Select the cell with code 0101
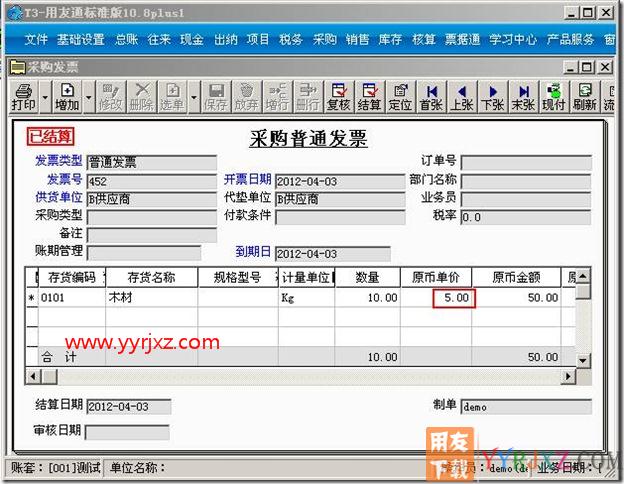 coord(72,298)
